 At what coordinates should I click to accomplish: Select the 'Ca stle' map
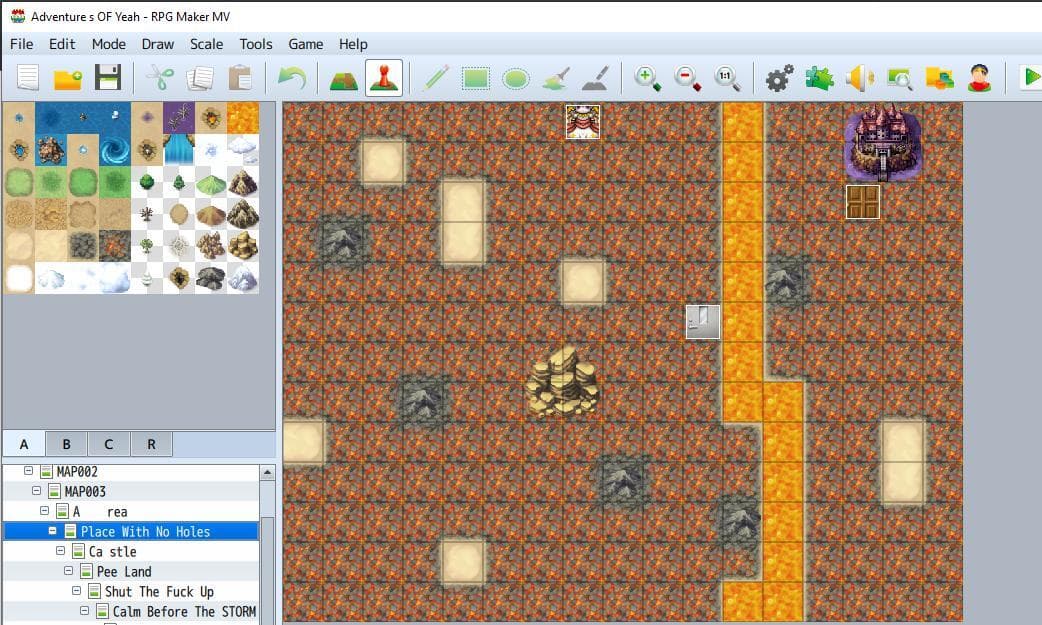pos(112,552)
